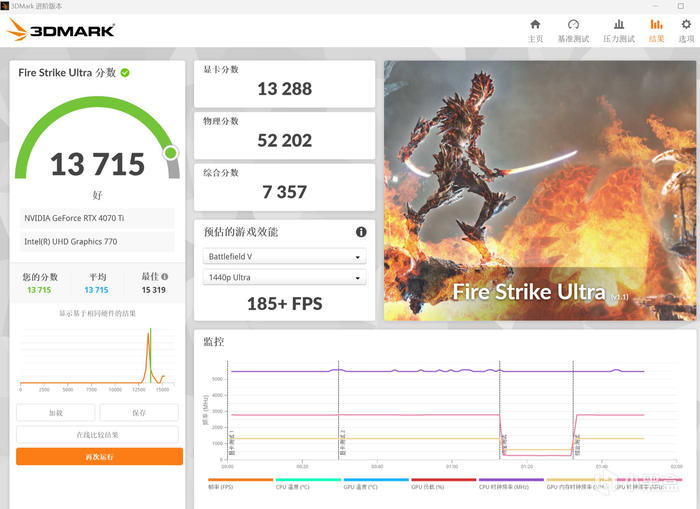Select the Intel(R) UHD Graphics 770 entry

click(97, 242)
